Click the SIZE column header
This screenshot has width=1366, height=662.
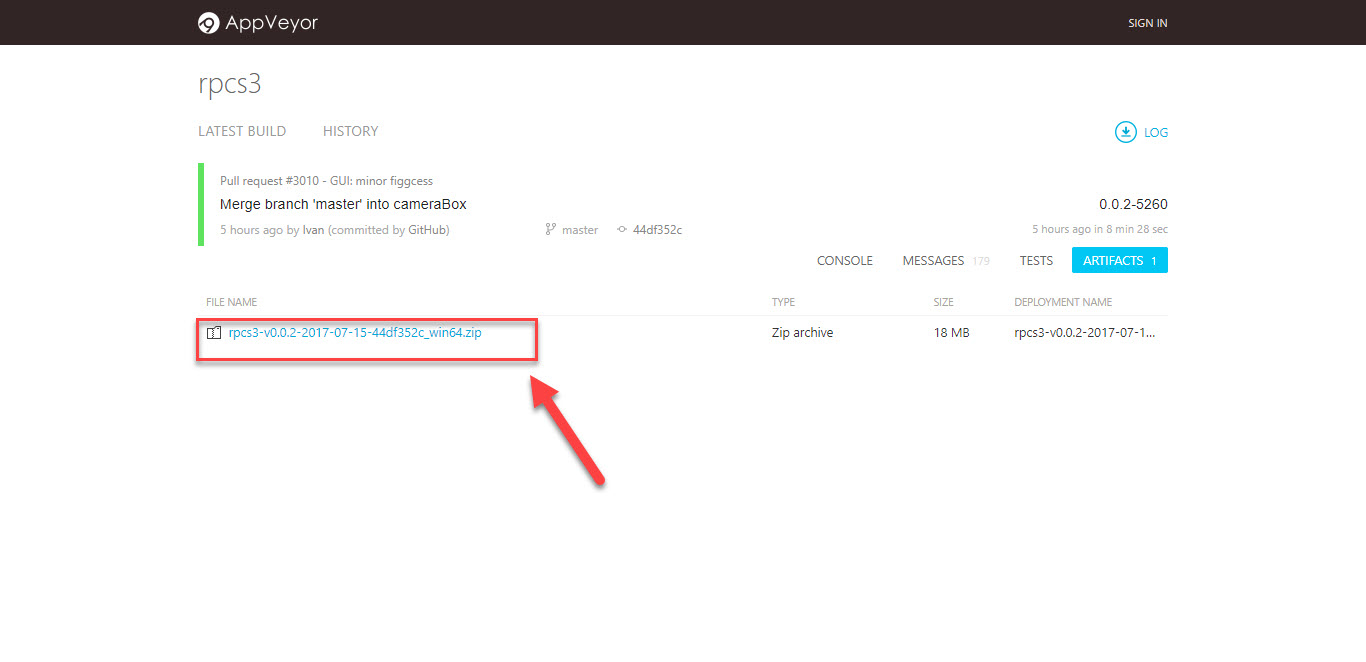[x=943, y=302]
